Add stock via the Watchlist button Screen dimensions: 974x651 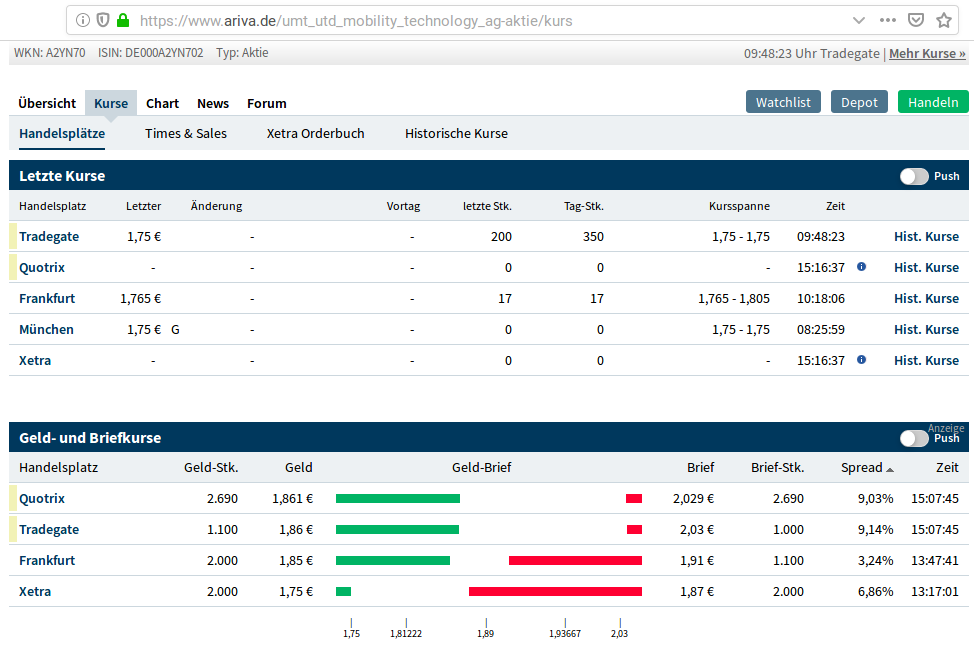point(783,102)
